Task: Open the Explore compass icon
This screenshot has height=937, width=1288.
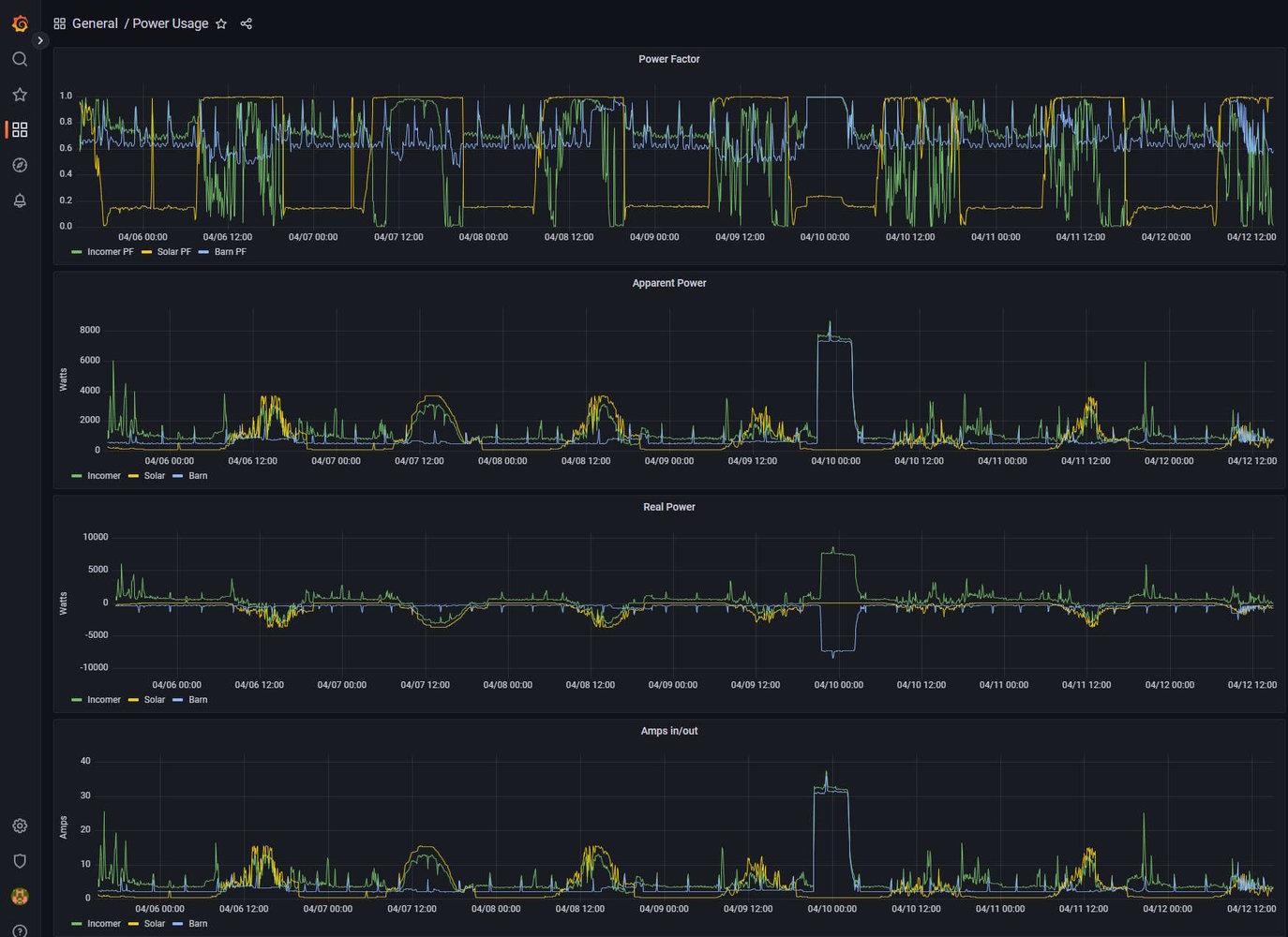Action: pyautogui.click(x=20, y=165)
